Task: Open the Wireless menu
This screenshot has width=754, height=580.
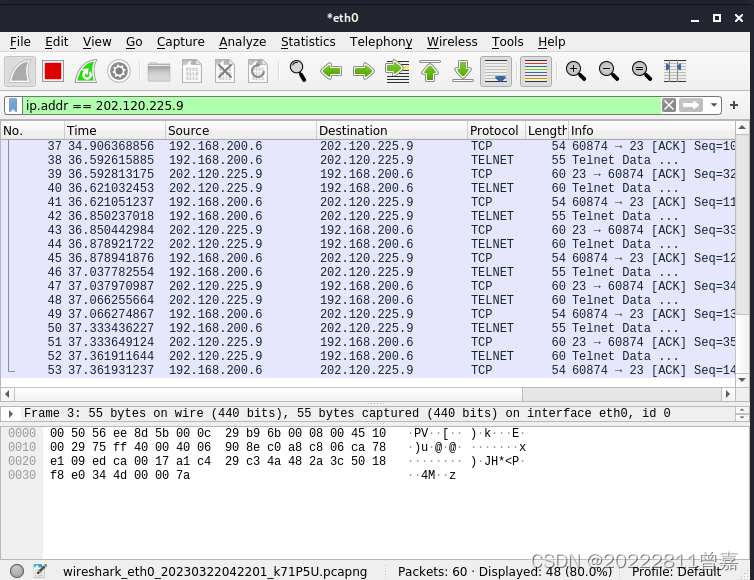Action: [x=452, y=42]
